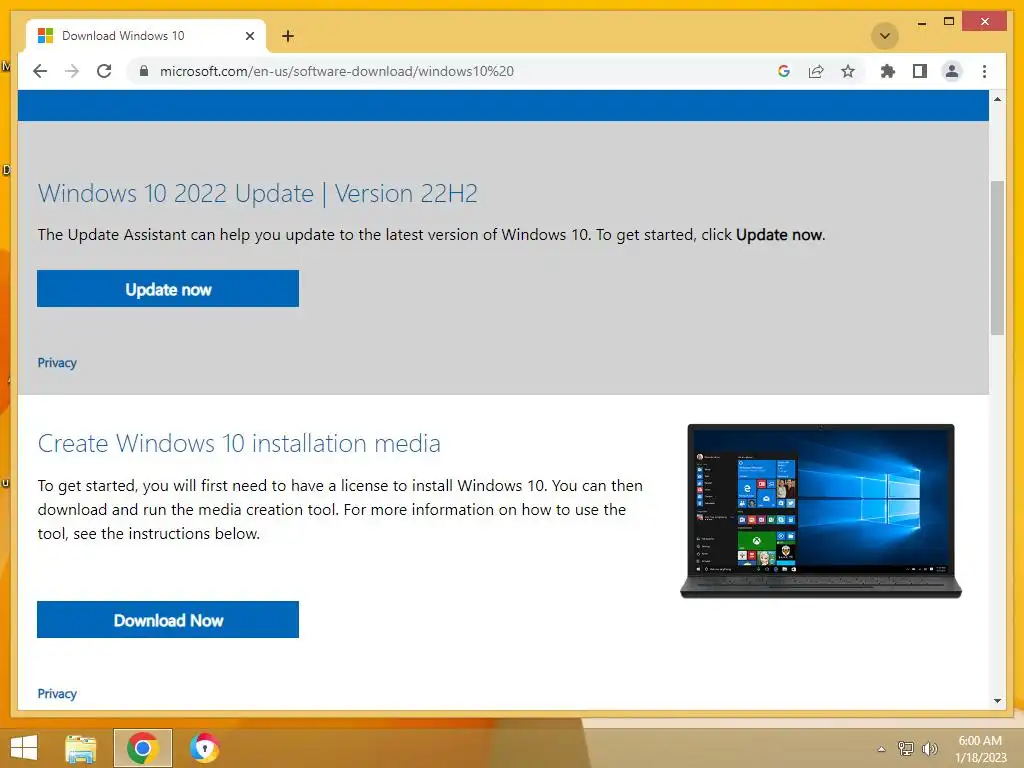Image resolution: width=1024 pixels, height=768 pixels.
Task: Click the Update now button
Action: point(168,289)
